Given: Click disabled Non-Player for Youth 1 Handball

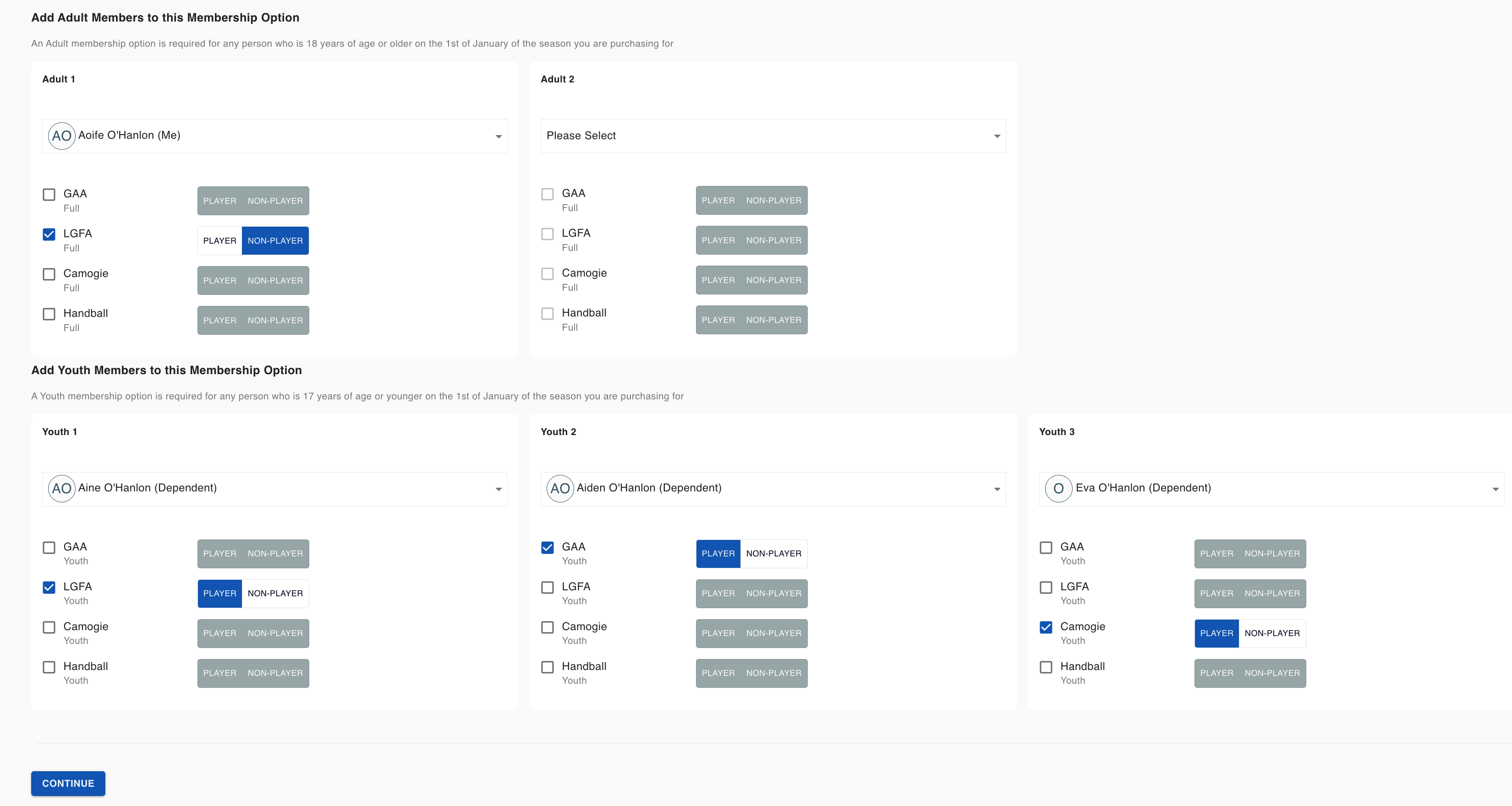Looking at the screenshot, I should (275, 674).
